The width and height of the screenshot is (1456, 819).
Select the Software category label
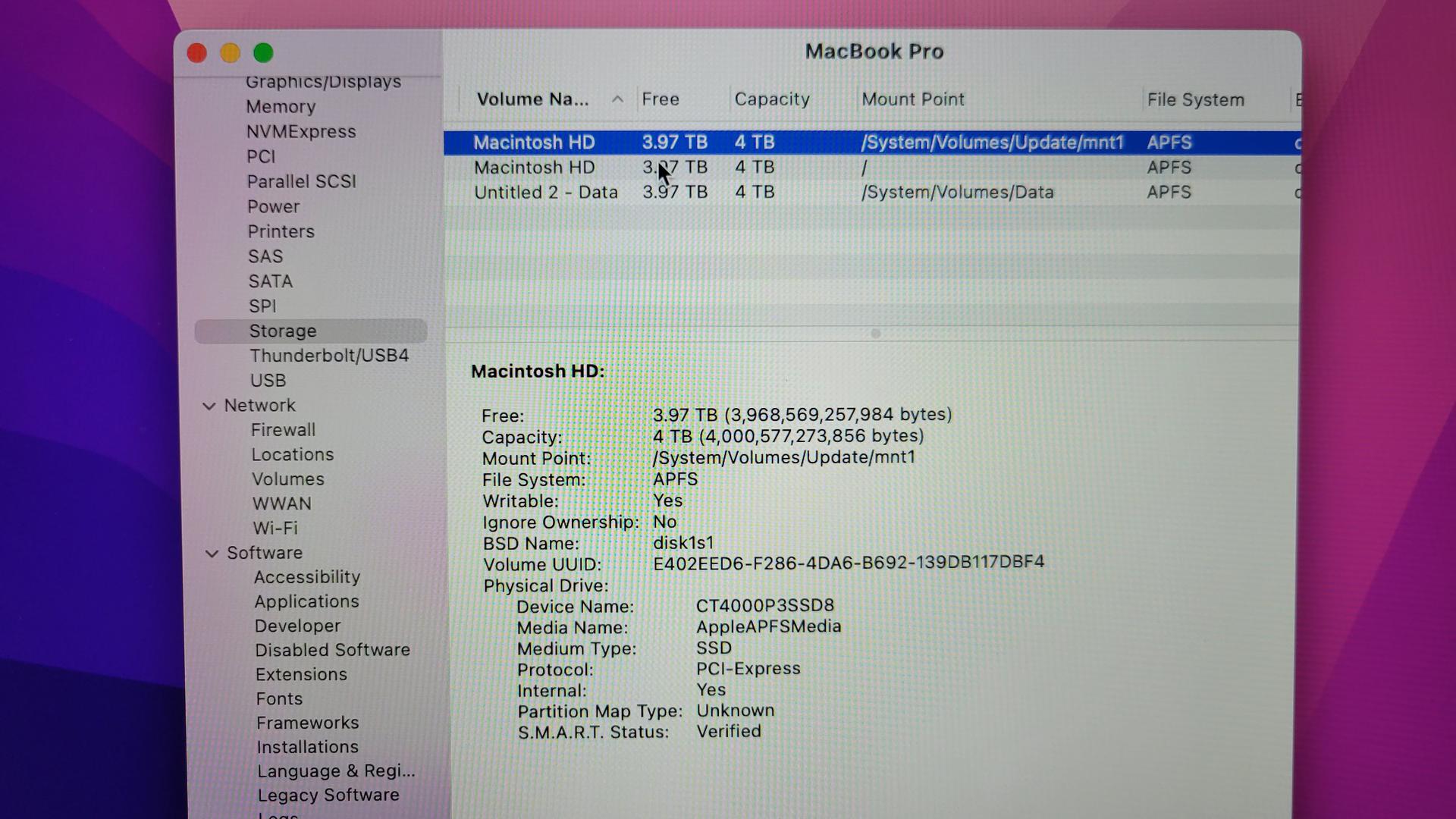point(265,553)
